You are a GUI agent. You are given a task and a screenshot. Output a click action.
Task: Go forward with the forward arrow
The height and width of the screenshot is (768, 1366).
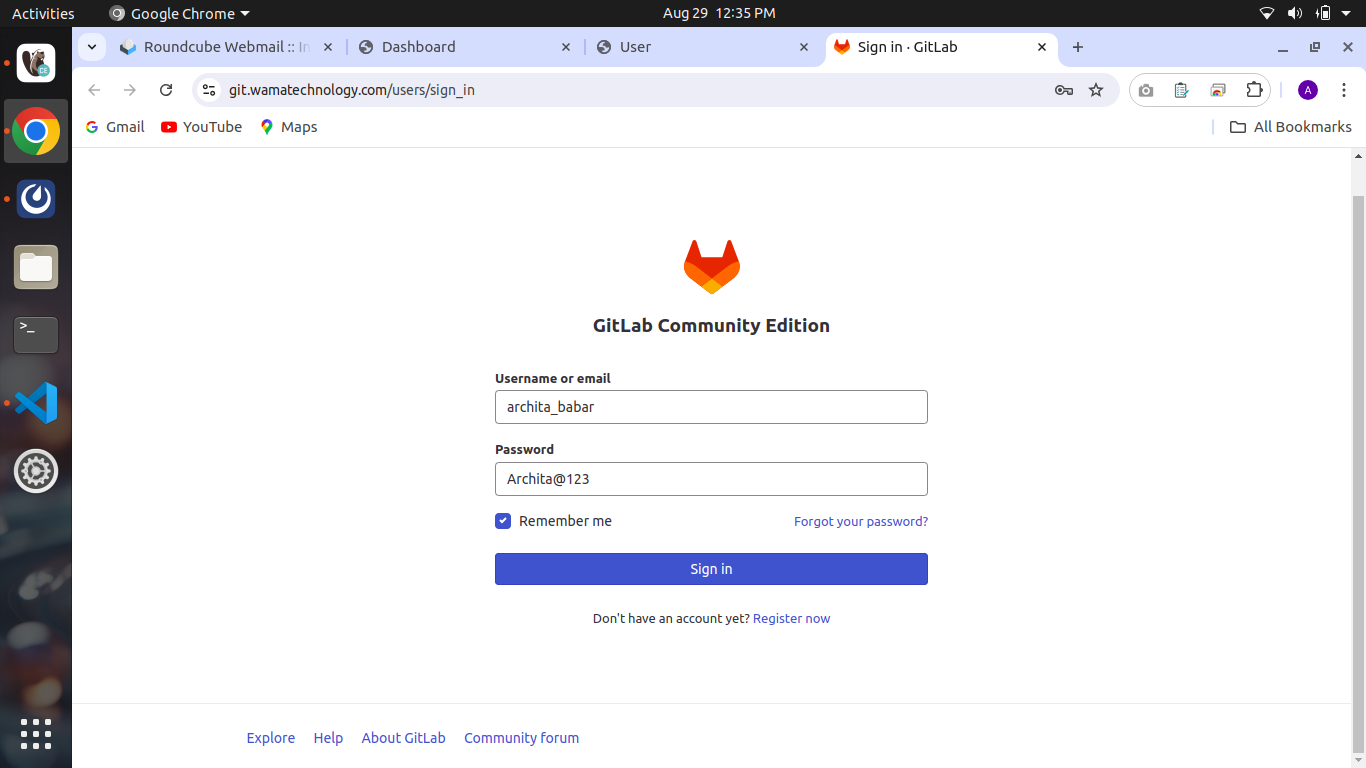coord(130,90)
